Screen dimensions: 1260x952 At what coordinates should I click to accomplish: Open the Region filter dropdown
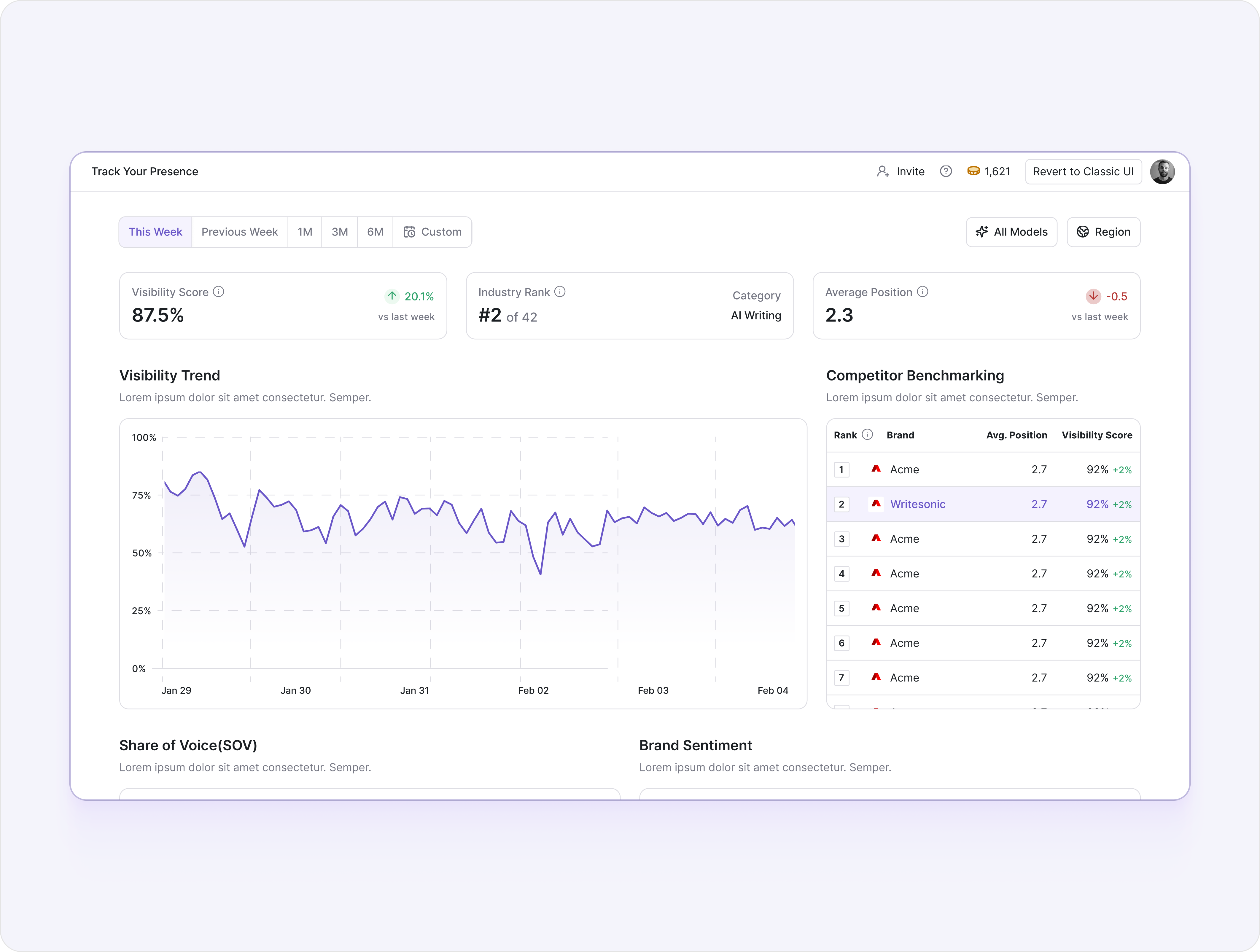[x=1103, y=232]
